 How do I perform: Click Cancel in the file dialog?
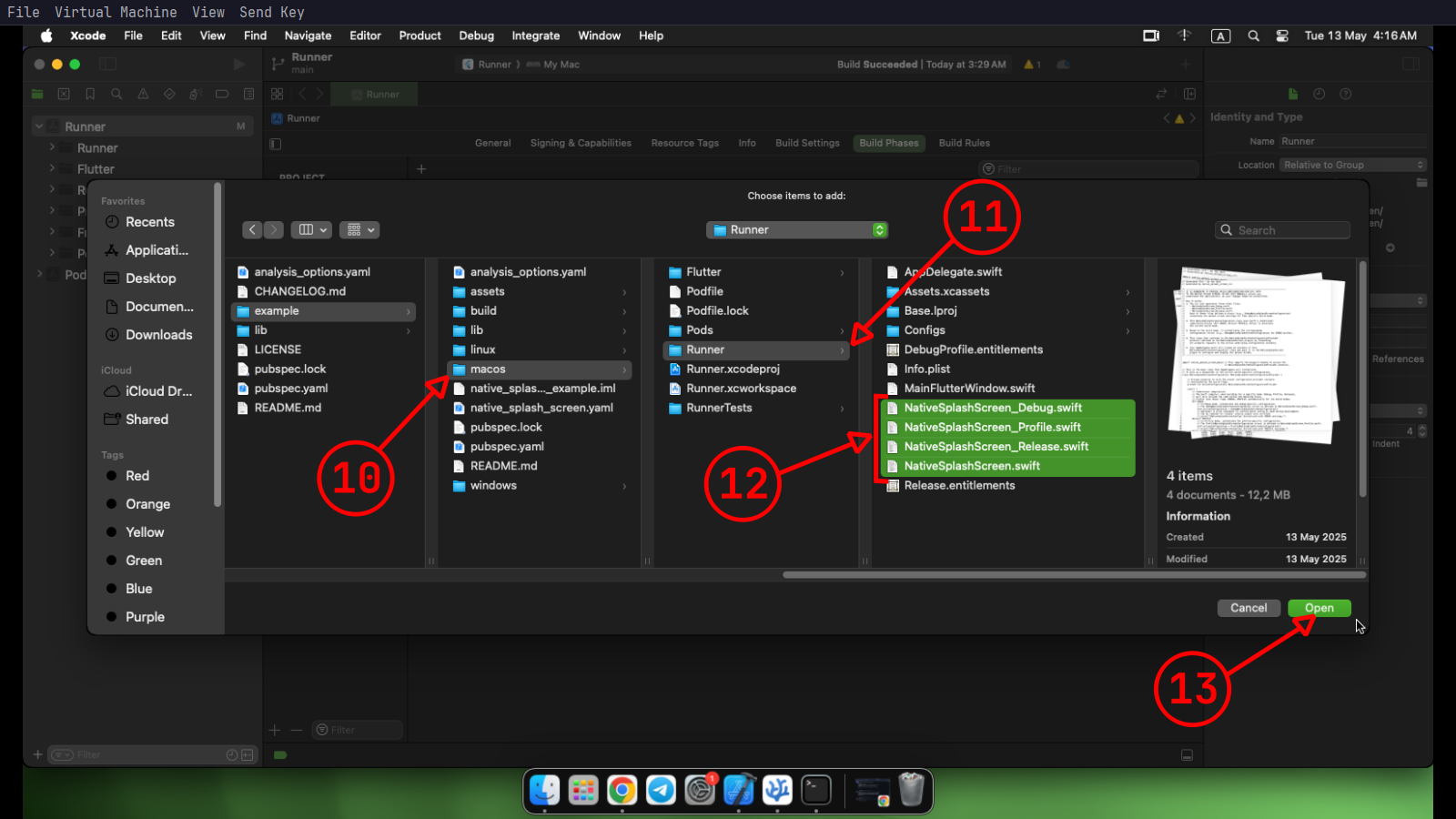tap(1248, 608)
